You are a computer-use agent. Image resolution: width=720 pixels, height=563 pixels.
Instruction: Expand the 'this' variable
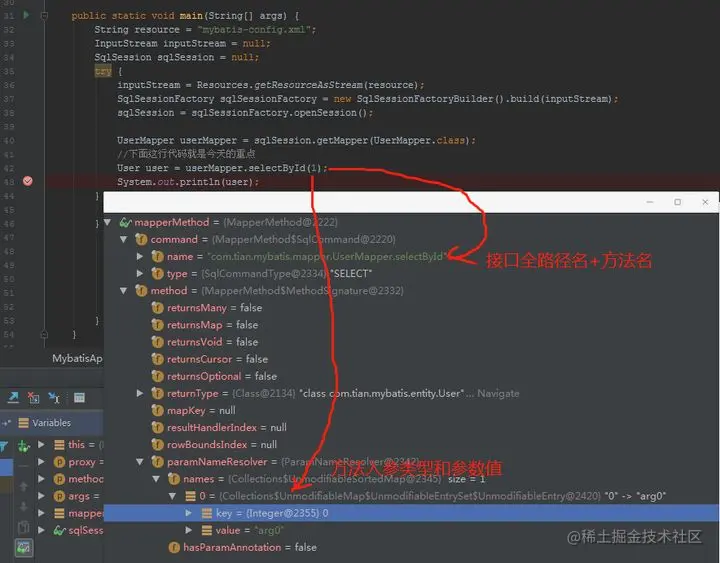tap(41, 445)
